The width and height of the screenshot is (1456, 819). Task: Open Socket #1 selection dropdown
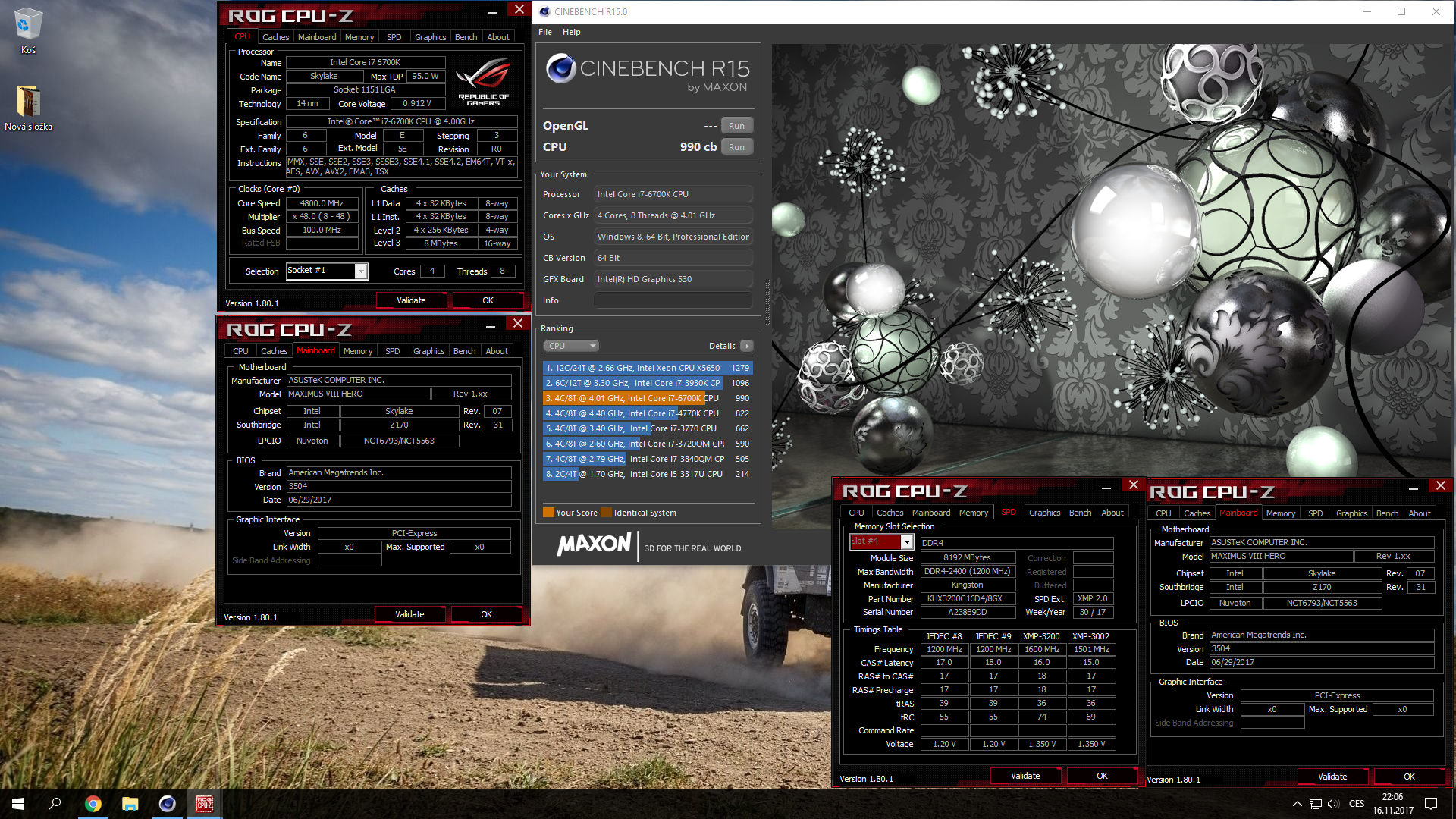coord(361,271)
